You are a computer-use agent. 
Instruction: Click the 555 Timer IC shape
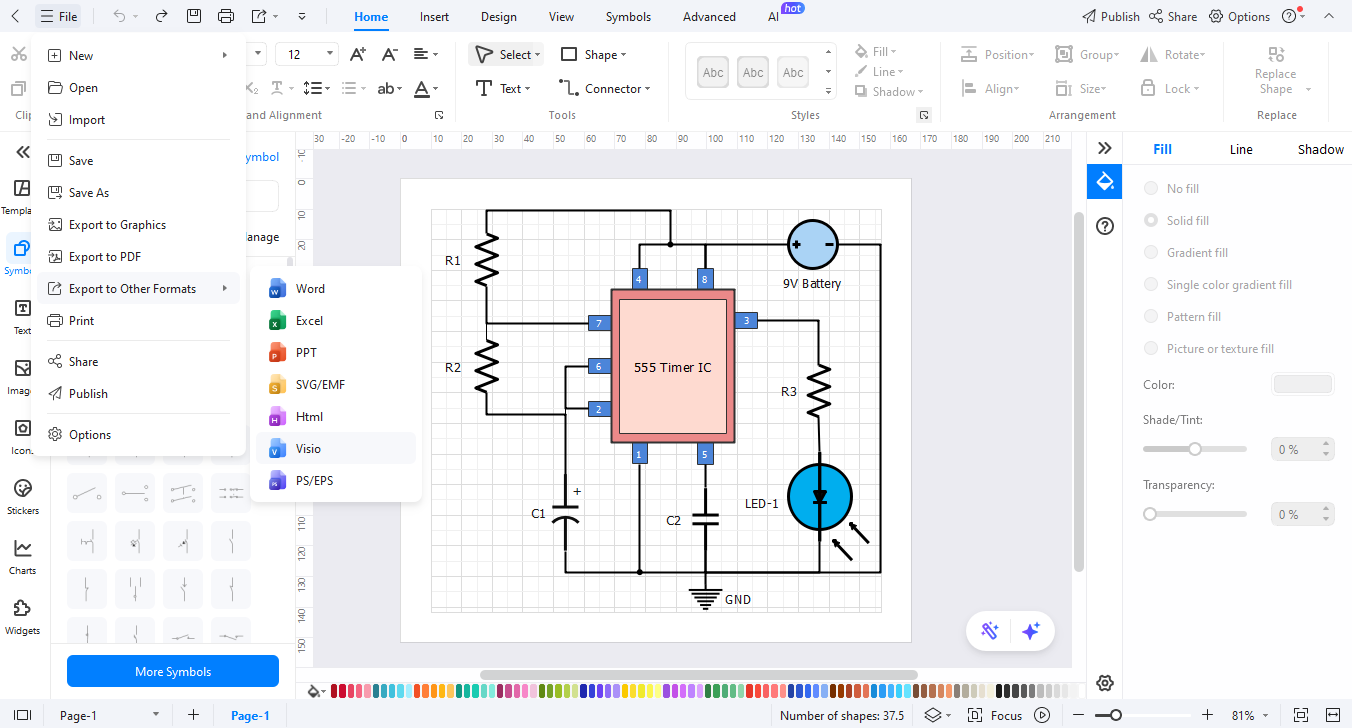[673, 367]
